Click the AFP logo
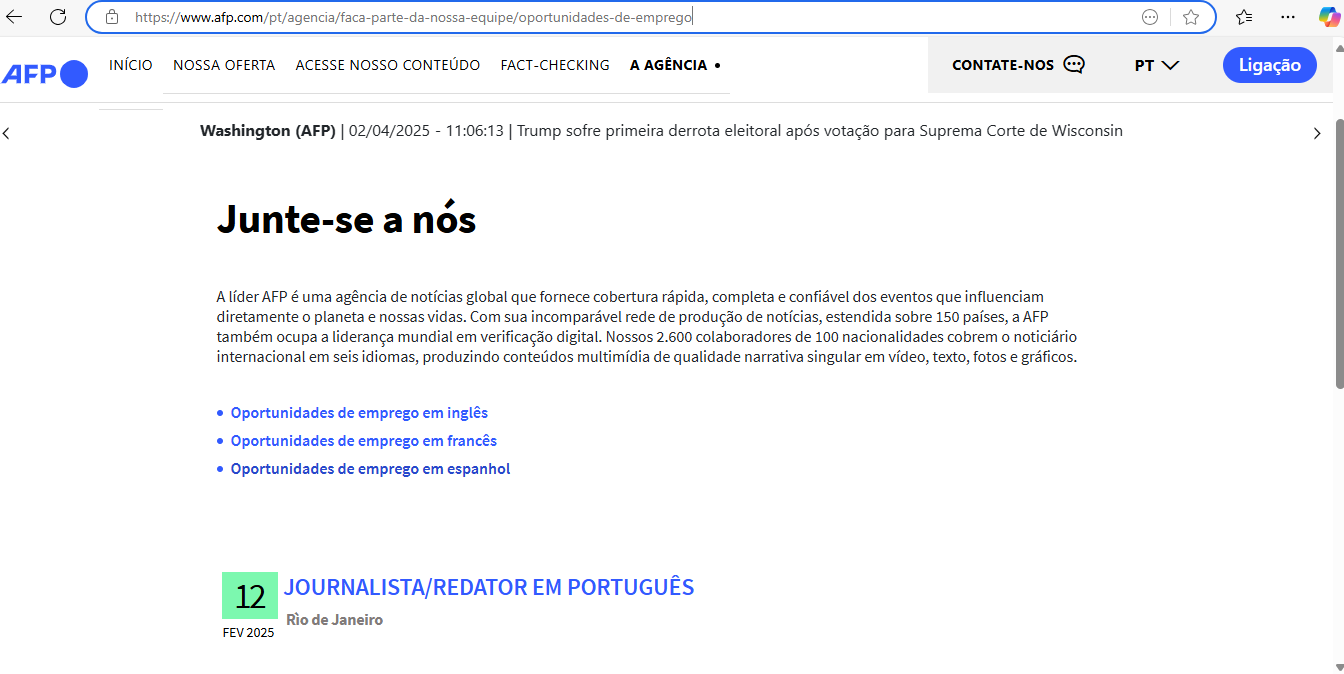This screenshot has width=1344, height=674. click(x=45, y=73)
